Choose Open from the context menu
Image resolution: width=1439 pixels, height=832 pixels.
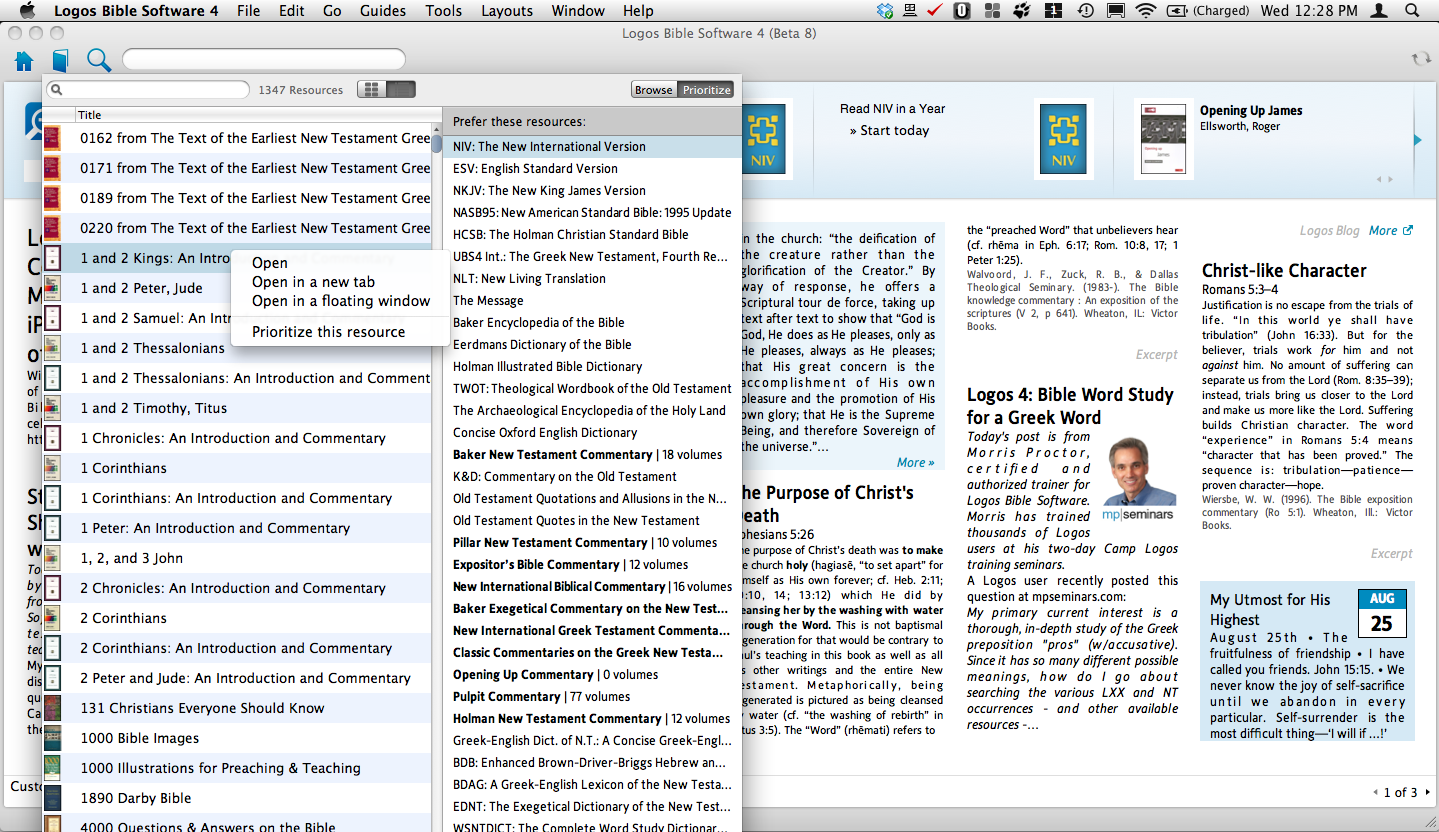pyautogui.click(x=340, y=263)
